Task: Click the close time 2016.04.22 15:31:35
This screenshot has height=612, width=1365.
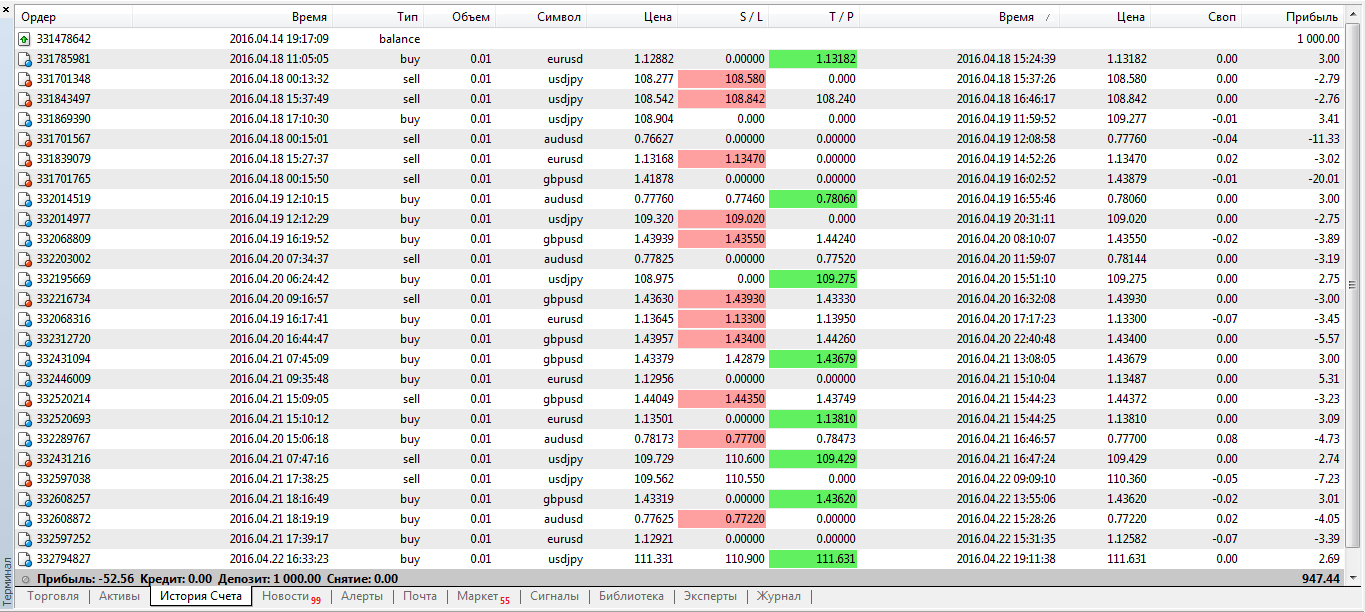Action: pyautogui.click(x=1006, y=539)
